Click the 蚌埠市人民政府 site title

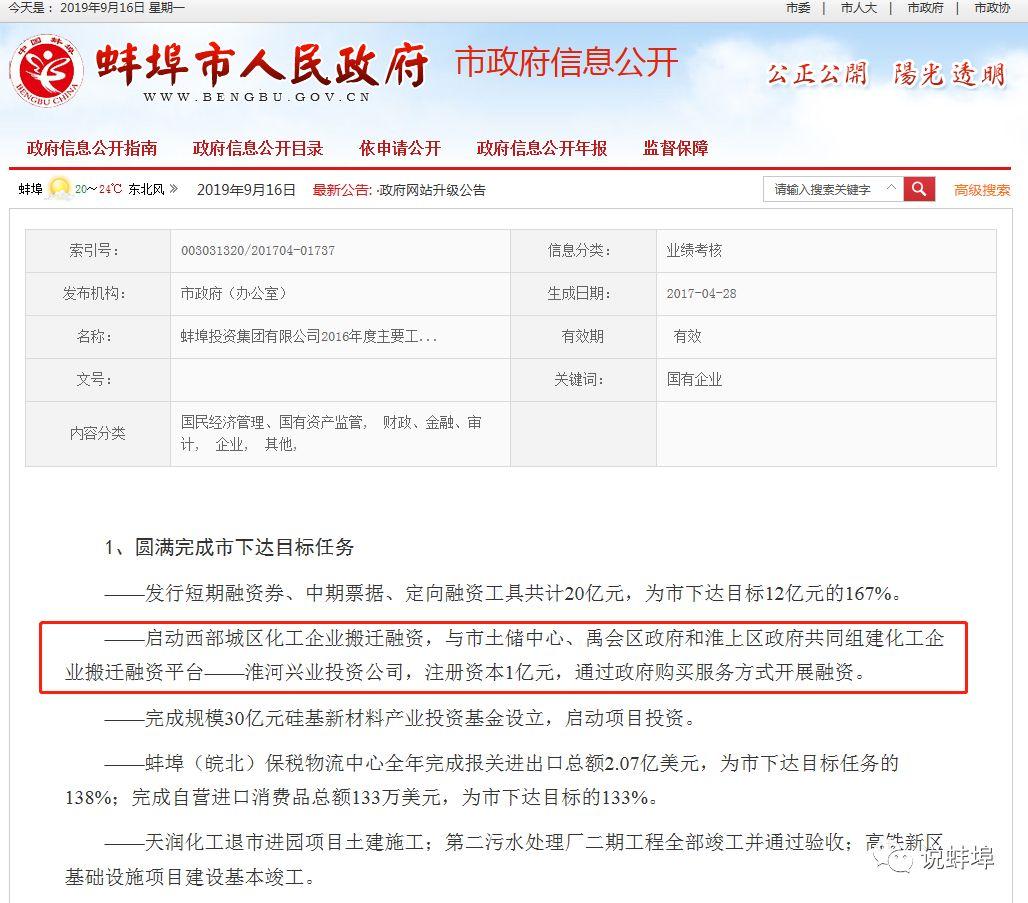pyautogui.click(x=262, y=65)
